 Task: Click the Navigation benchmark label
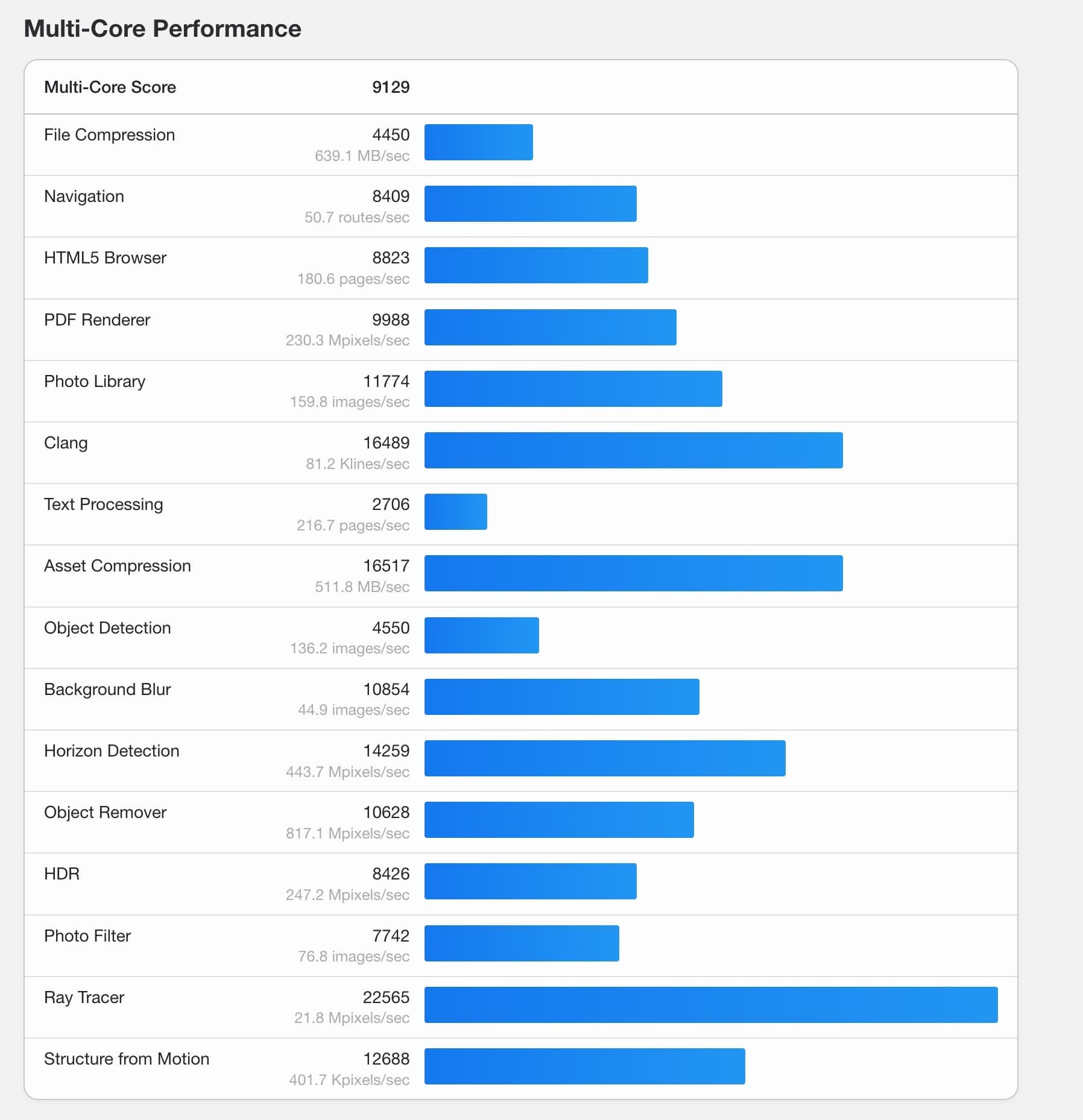click(84, 196)
